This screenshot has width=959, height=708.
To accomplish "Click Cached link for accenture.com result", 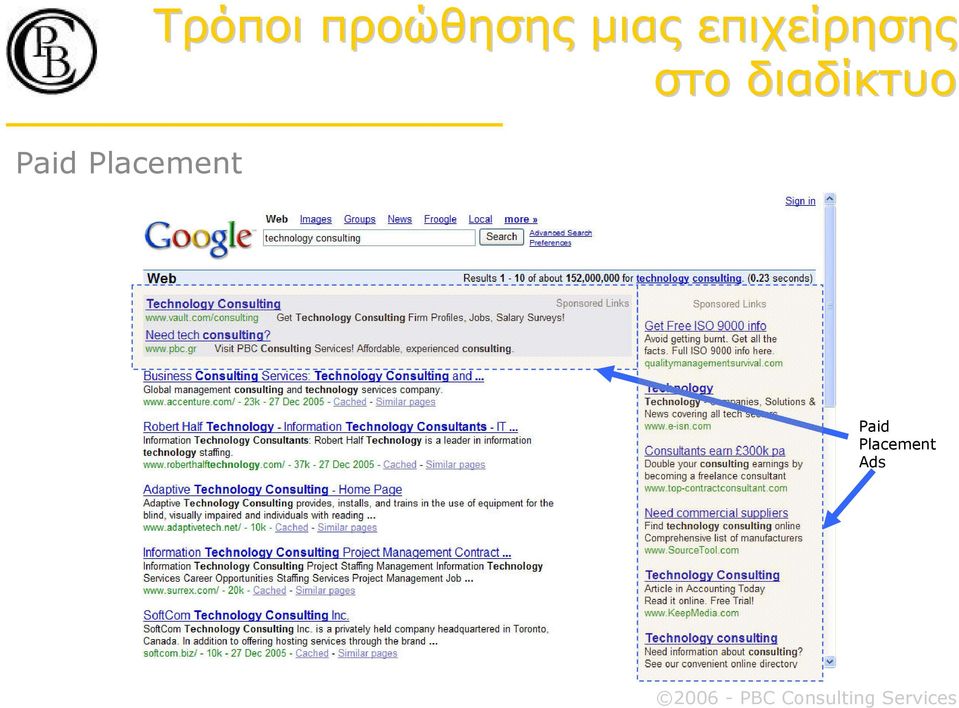I will click(350, 402).
